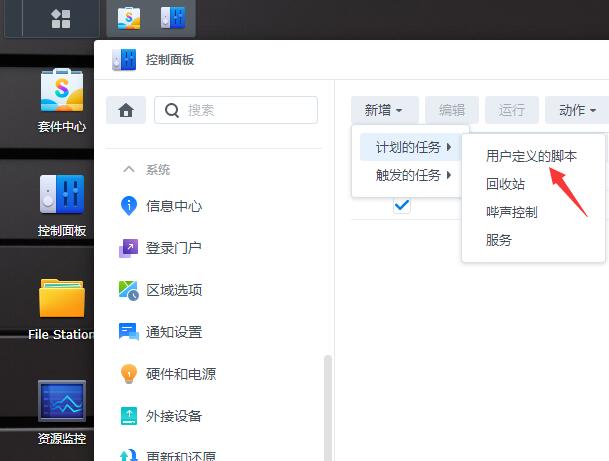Click the Control Panel home button
This screenshot has height=461, width=609.
pos(126,110)
